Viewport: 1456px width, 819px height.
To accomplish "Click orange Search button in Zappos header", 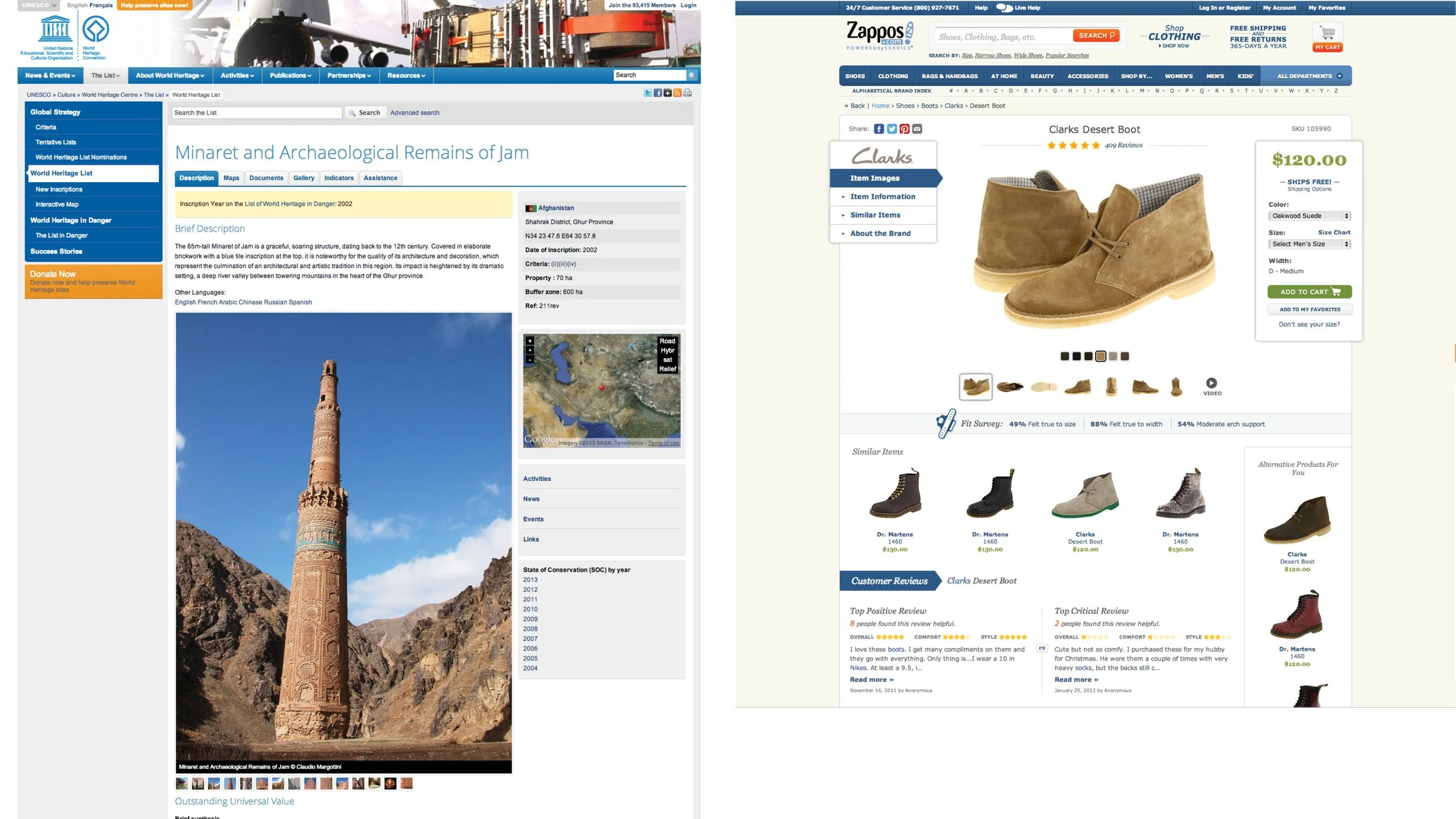I will click(x=1096, y=36).
